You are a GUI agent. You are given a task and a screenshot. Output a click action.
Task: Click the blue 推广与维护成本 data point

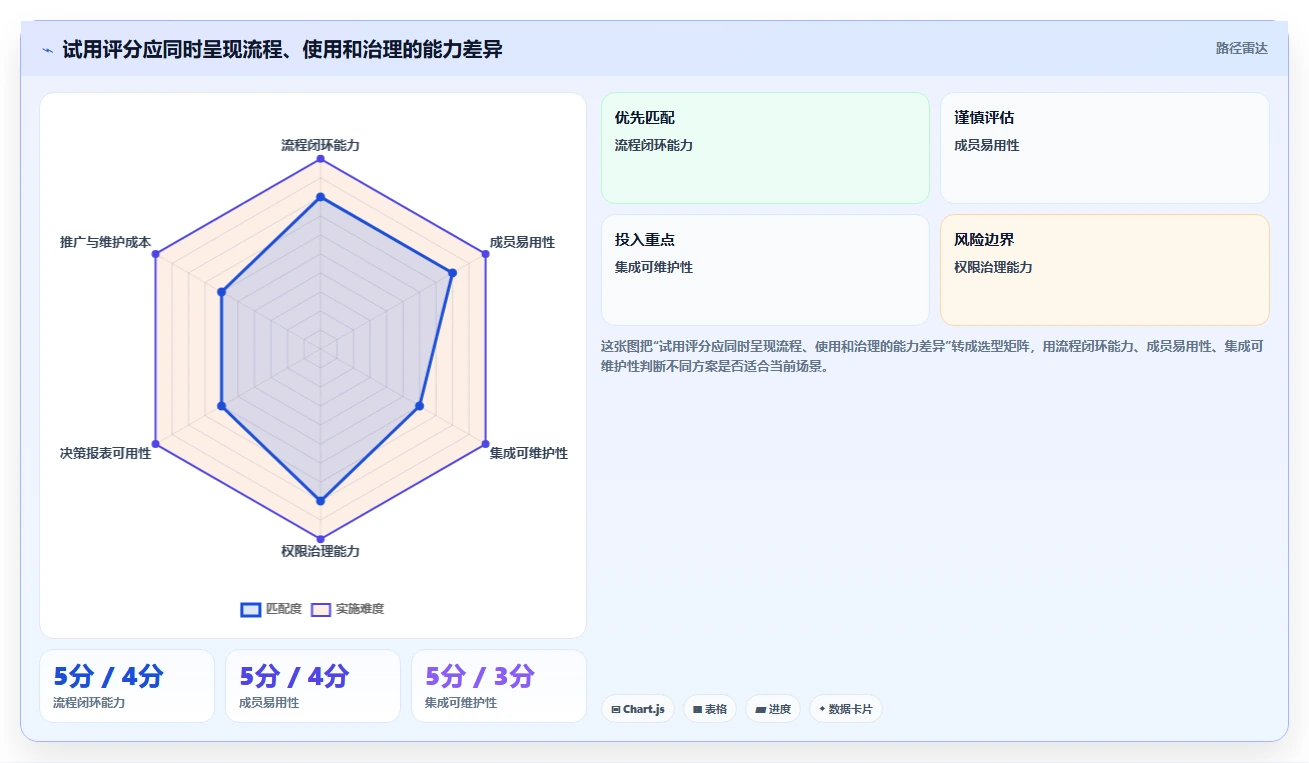[221, 292]
